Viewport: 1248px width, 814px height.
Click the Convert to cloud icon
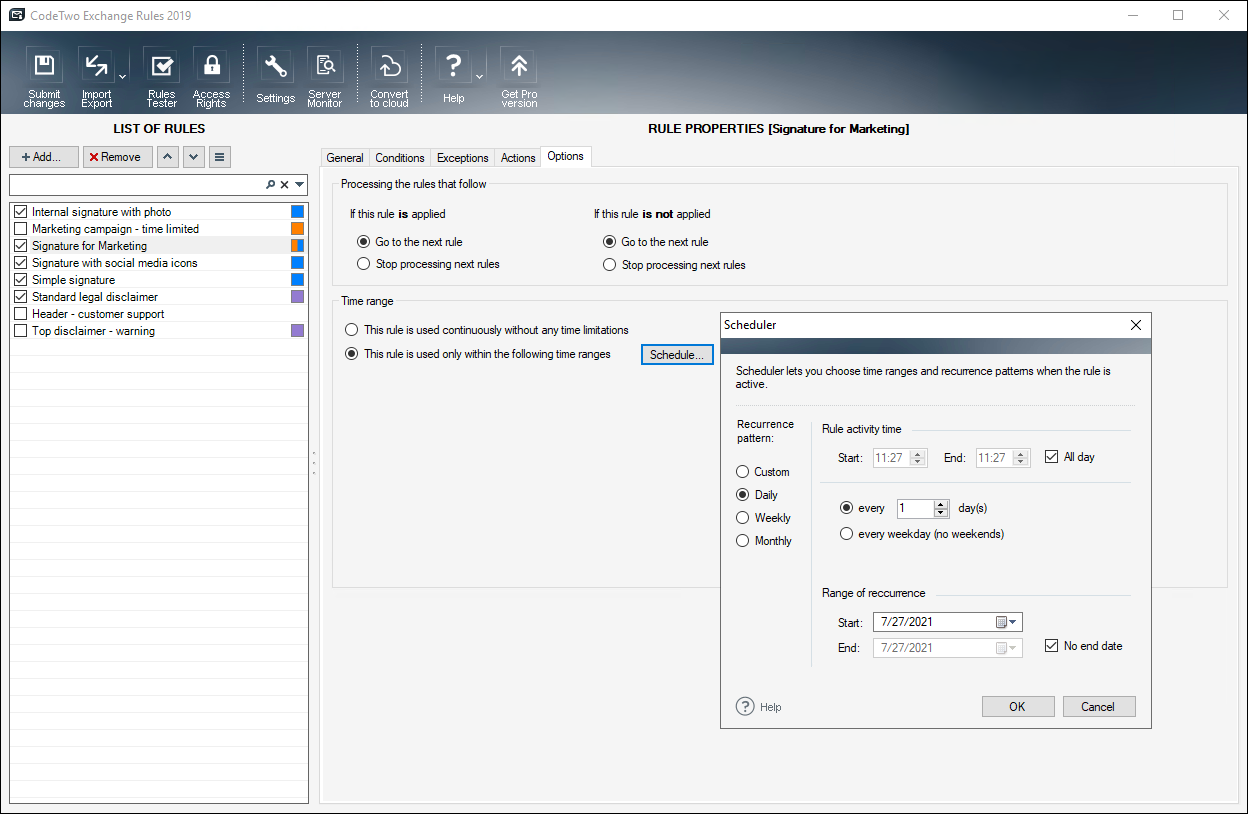(389, 78)
